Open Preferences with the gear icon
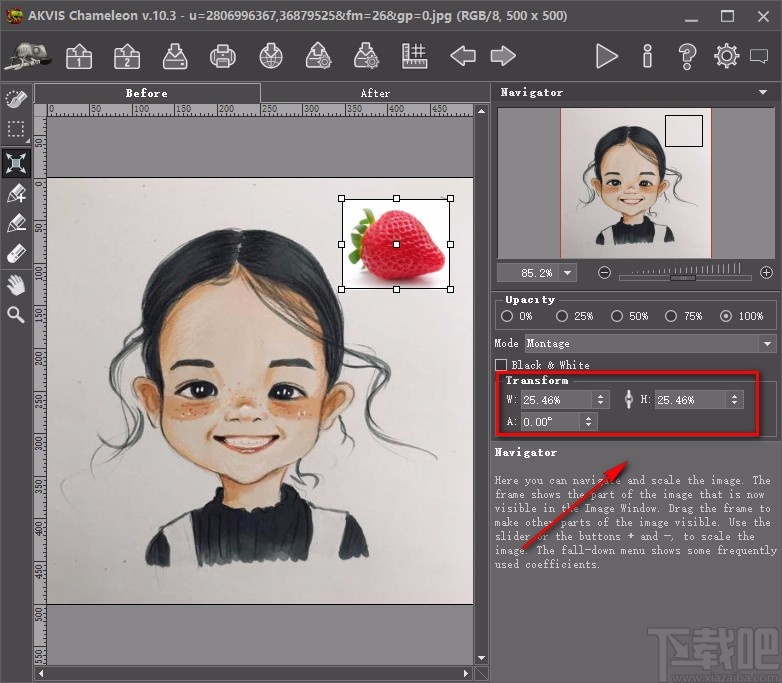 point(727,56)
